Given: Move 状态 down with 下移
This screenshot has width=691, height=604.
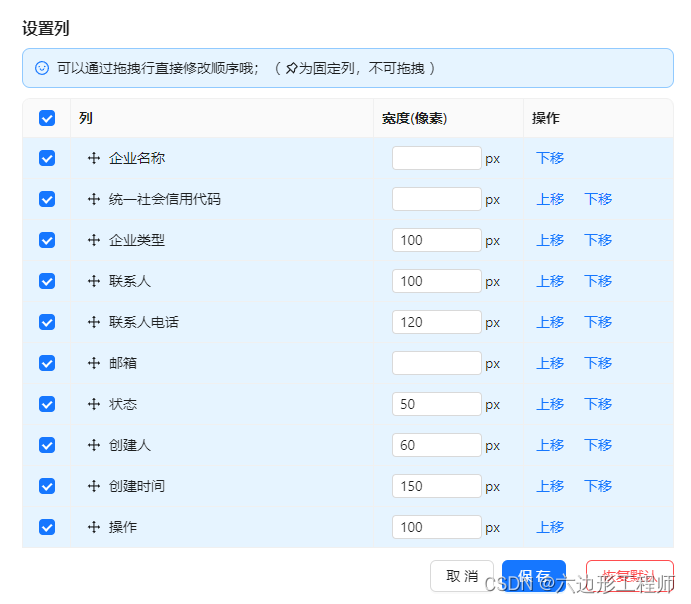Looking at the screenshot, I should (x=598, y=404).
